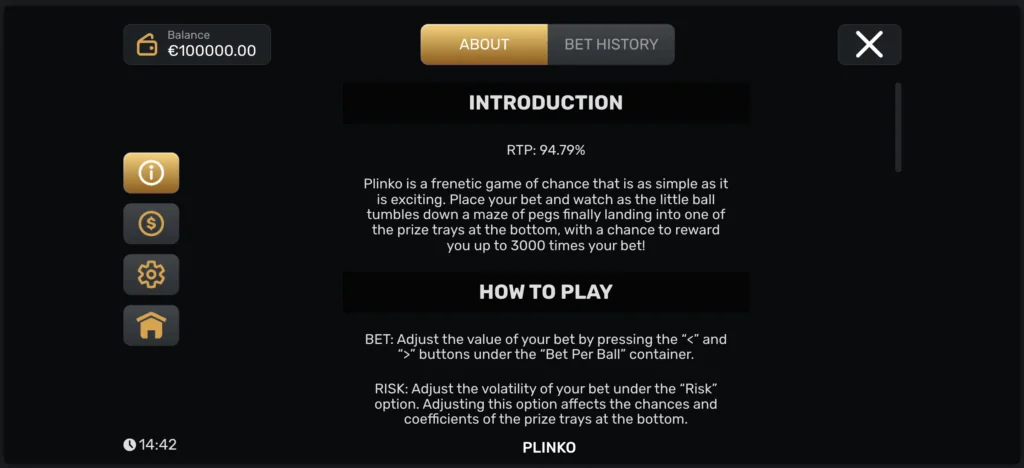Click the €100000.00 balance amount
Screen dimensions: 1024x468
[211, 51]
